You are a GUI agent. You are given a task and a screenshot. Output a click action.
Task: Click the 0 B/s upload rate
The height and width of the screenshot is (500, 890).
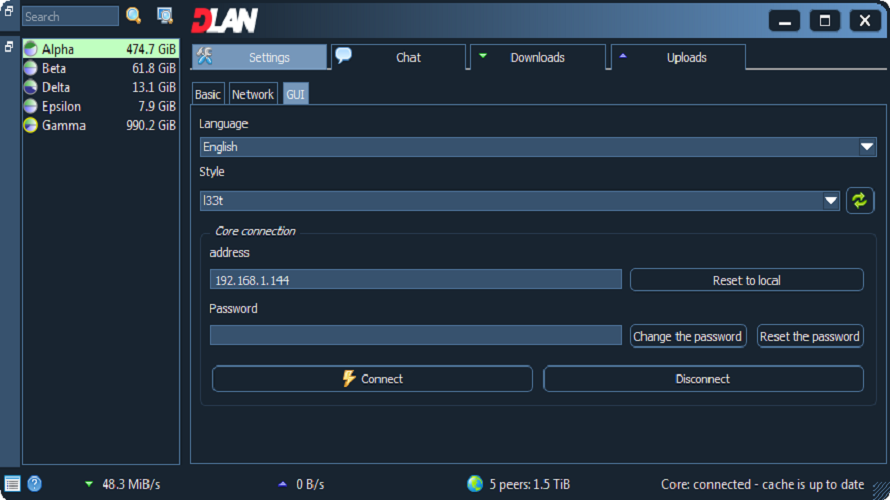310,484
